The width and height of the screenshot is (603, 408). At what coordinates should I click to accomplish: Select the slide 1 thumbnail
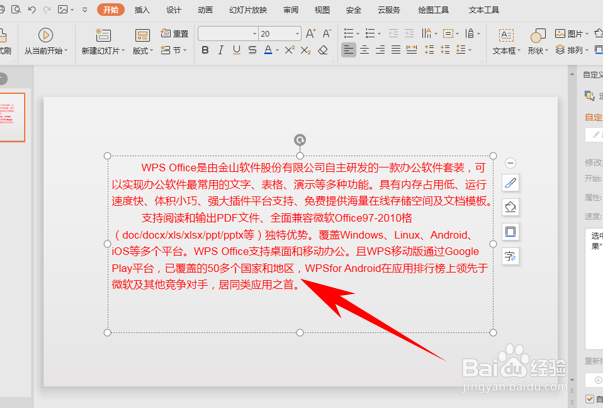(x=12, y=117)
